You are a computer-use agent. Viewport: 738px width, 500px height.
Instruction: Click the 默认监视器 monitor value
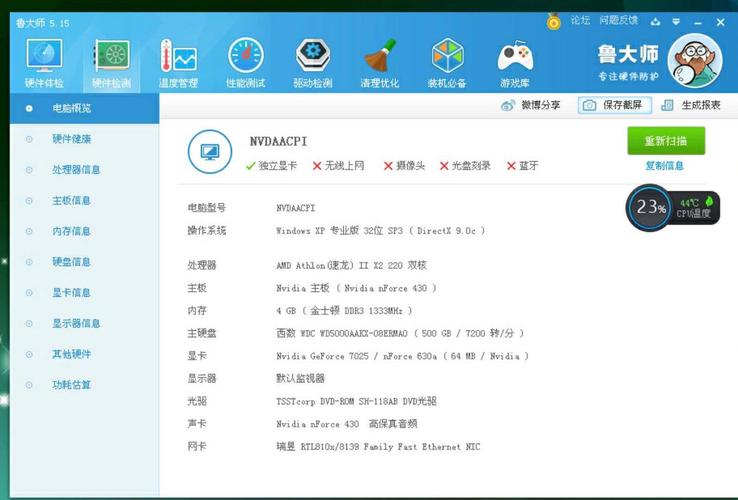(x=300, y=379)
